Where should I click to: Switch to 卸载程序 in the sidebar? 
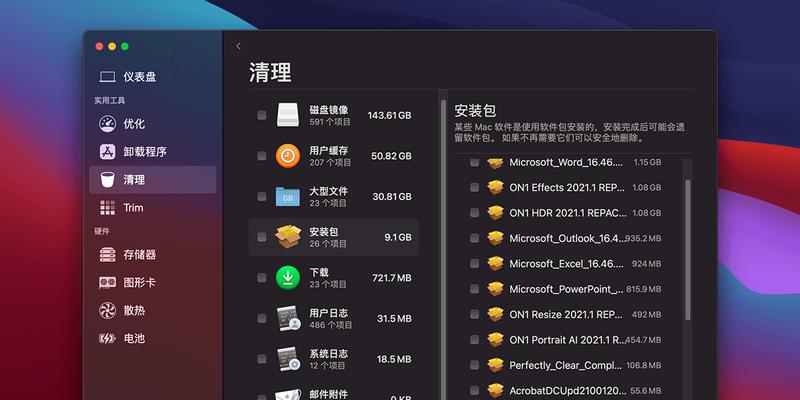[153, 152]
